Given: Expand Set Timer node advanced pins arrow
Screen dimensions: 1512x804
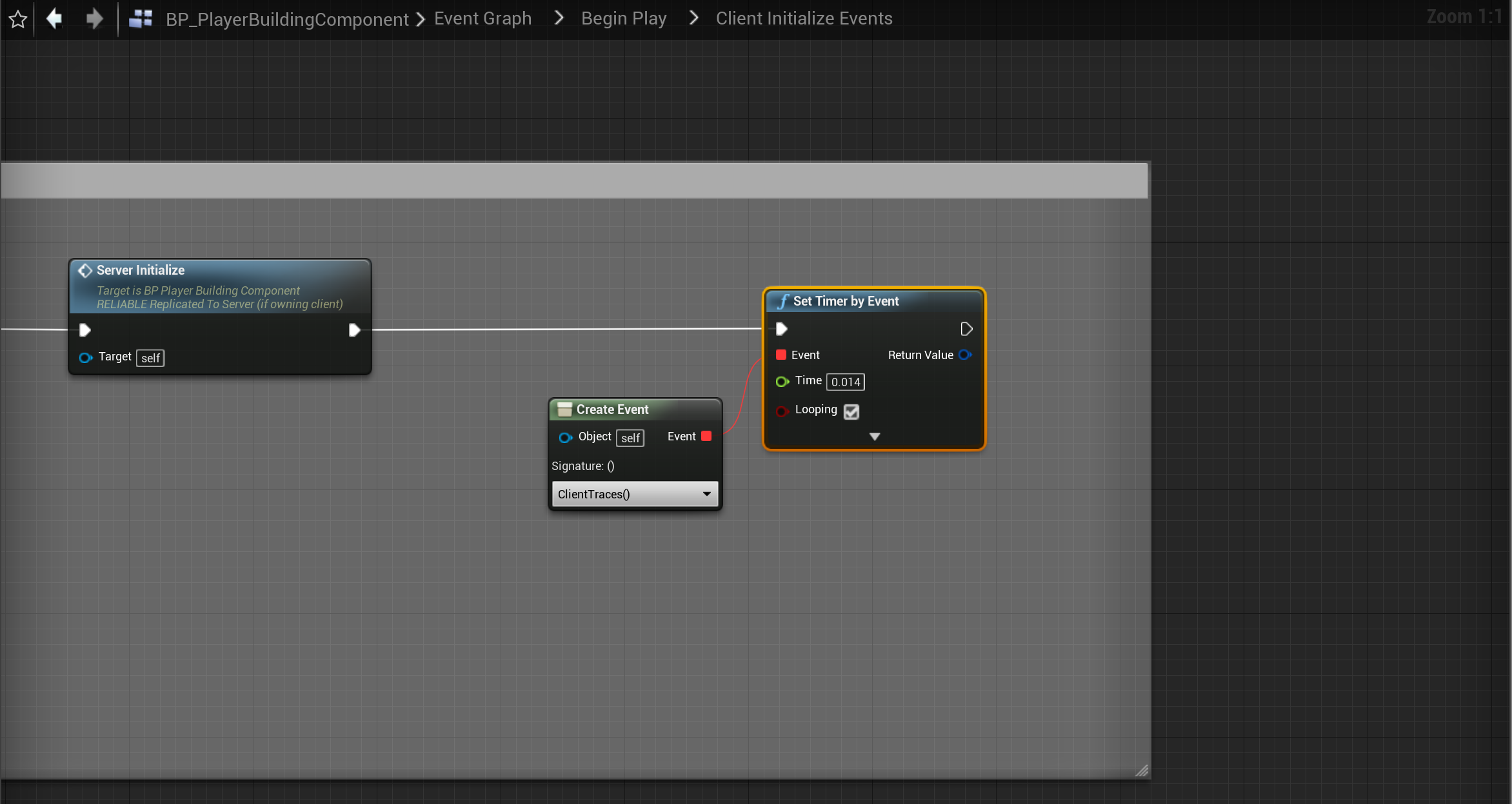Looking at the screenshot, I should (875, 436).
